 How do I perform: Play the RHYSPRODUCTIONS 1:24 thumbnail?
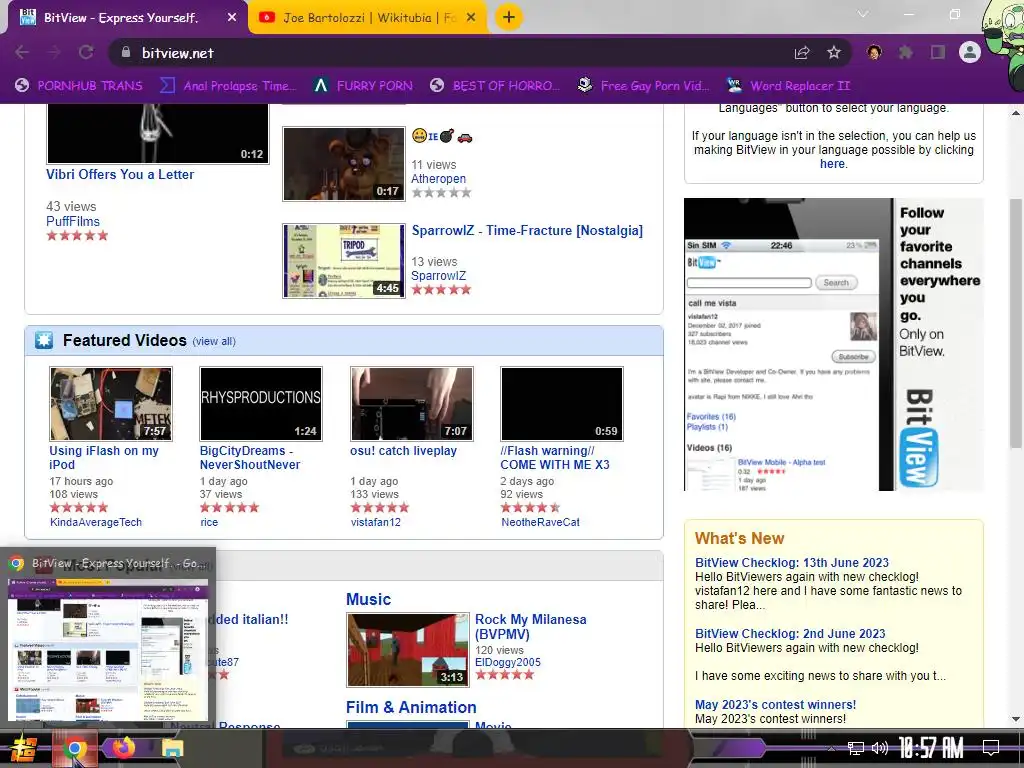click(261, 404)
